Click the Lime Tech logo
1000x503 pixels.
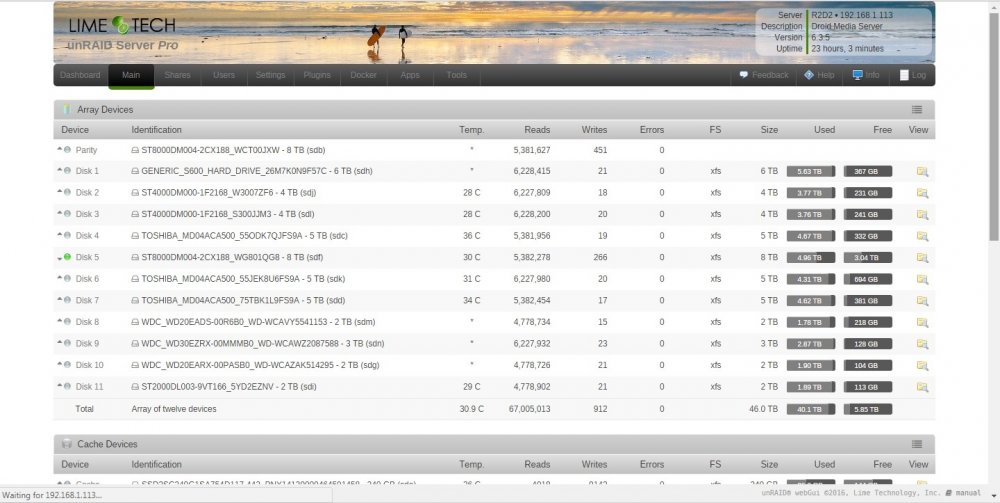[122, 26]
